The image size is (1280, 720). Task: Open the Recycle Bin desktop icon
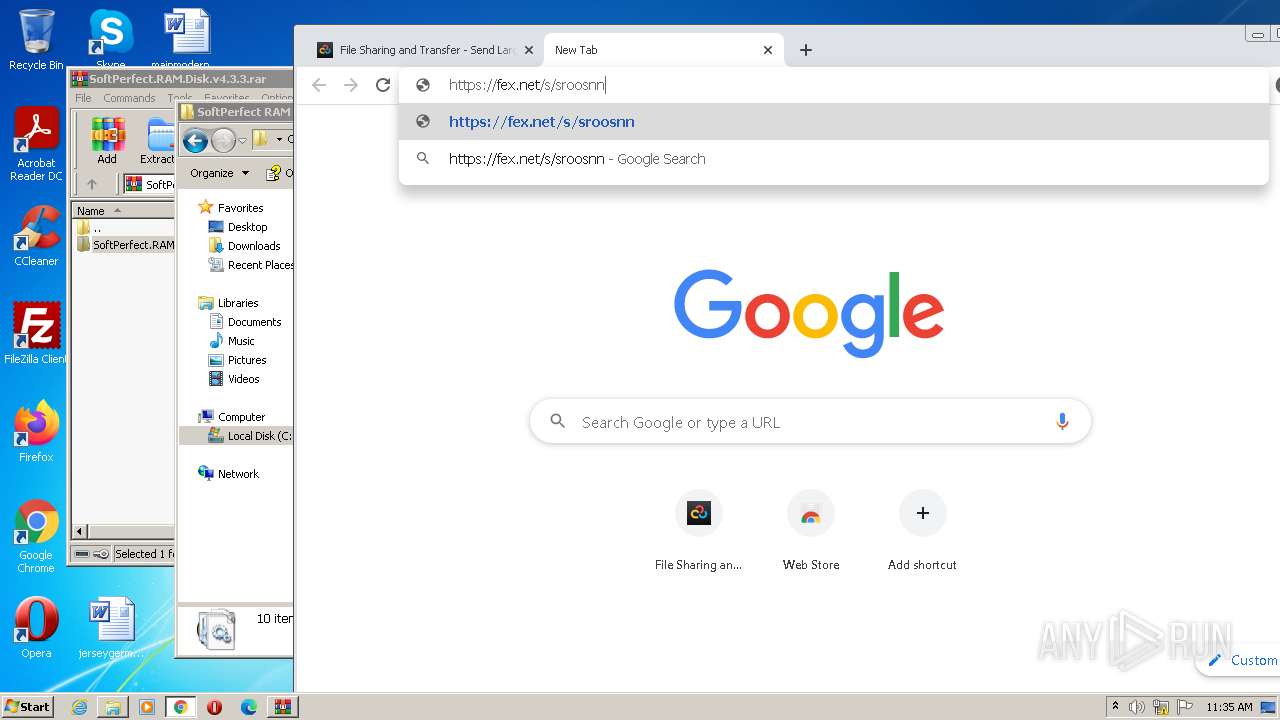[x=36, y=40]
